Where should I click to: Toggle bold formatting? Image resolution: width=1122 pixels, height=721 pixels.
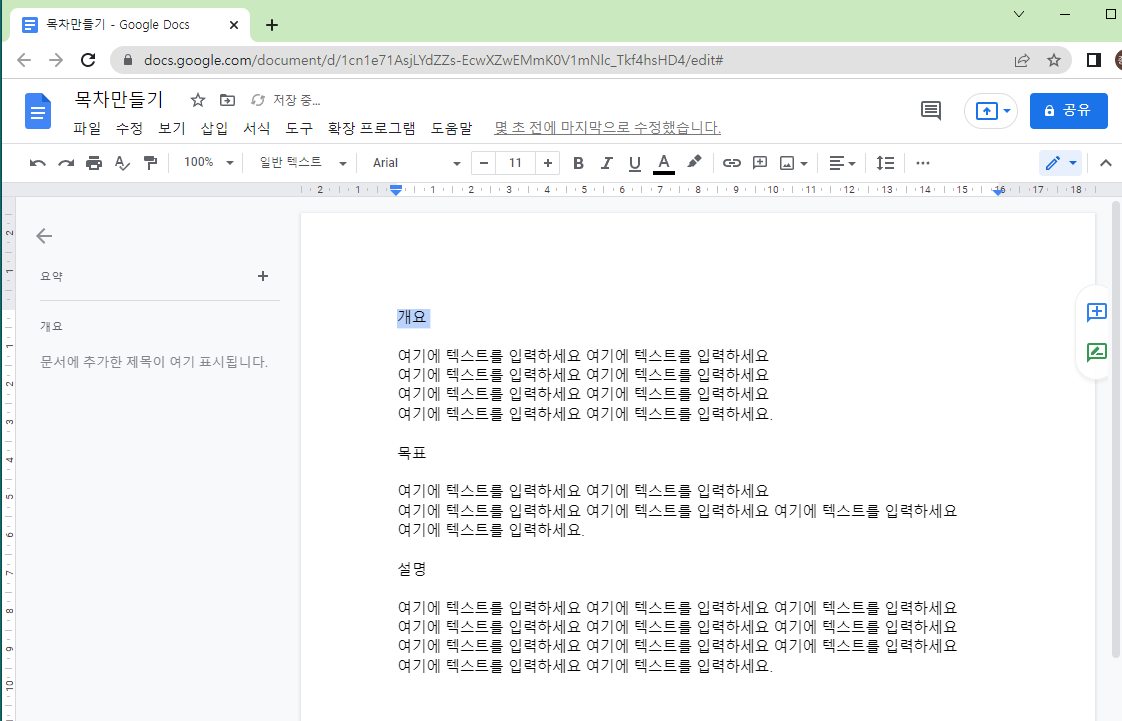[578, 162]
